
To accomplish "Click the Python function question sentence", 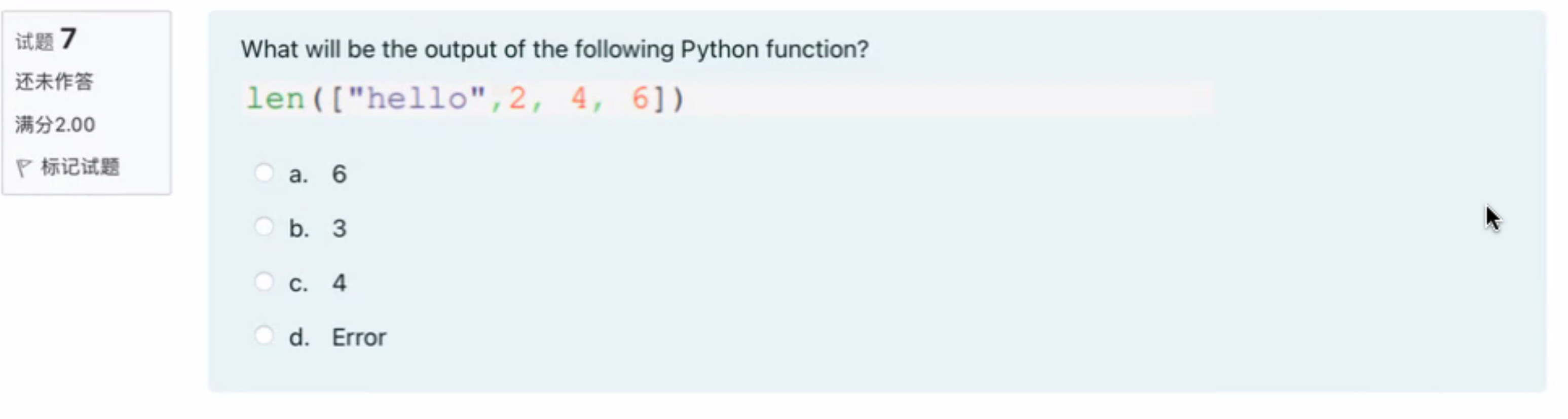I will point(554,49).
